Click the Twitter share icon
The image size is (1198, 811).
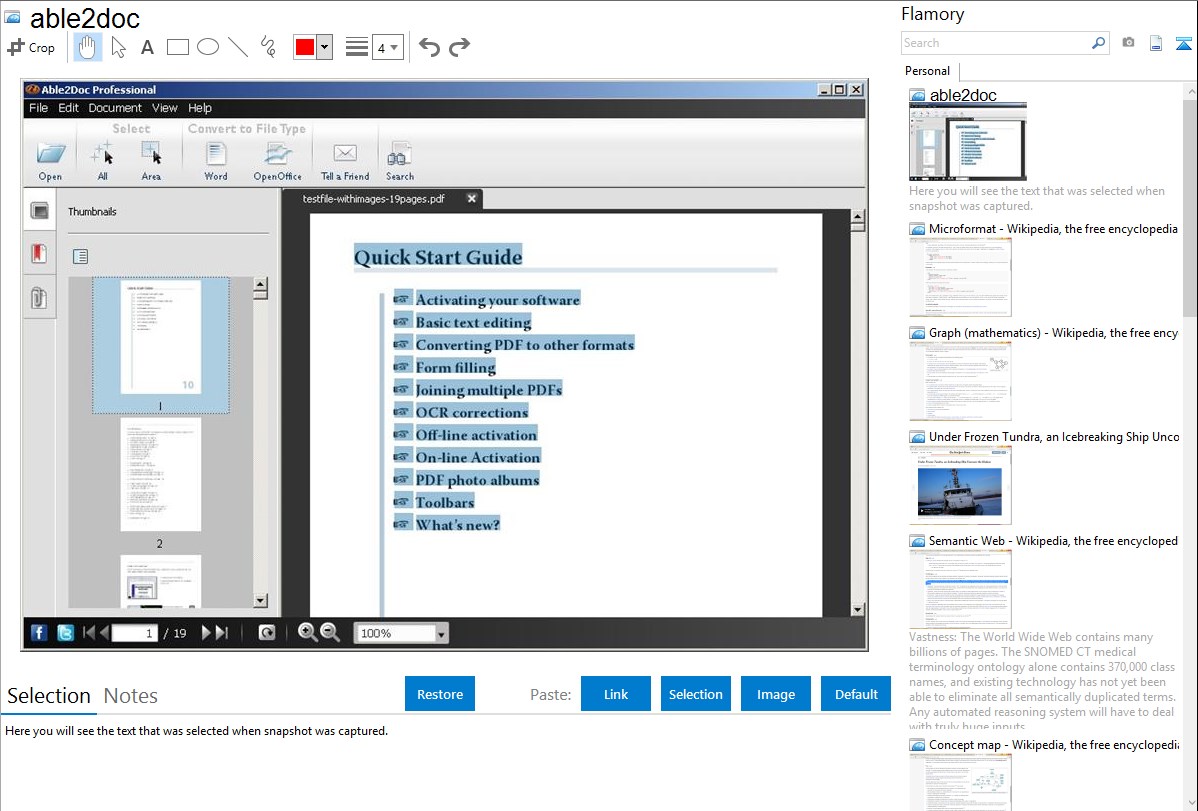coord(66,633)
